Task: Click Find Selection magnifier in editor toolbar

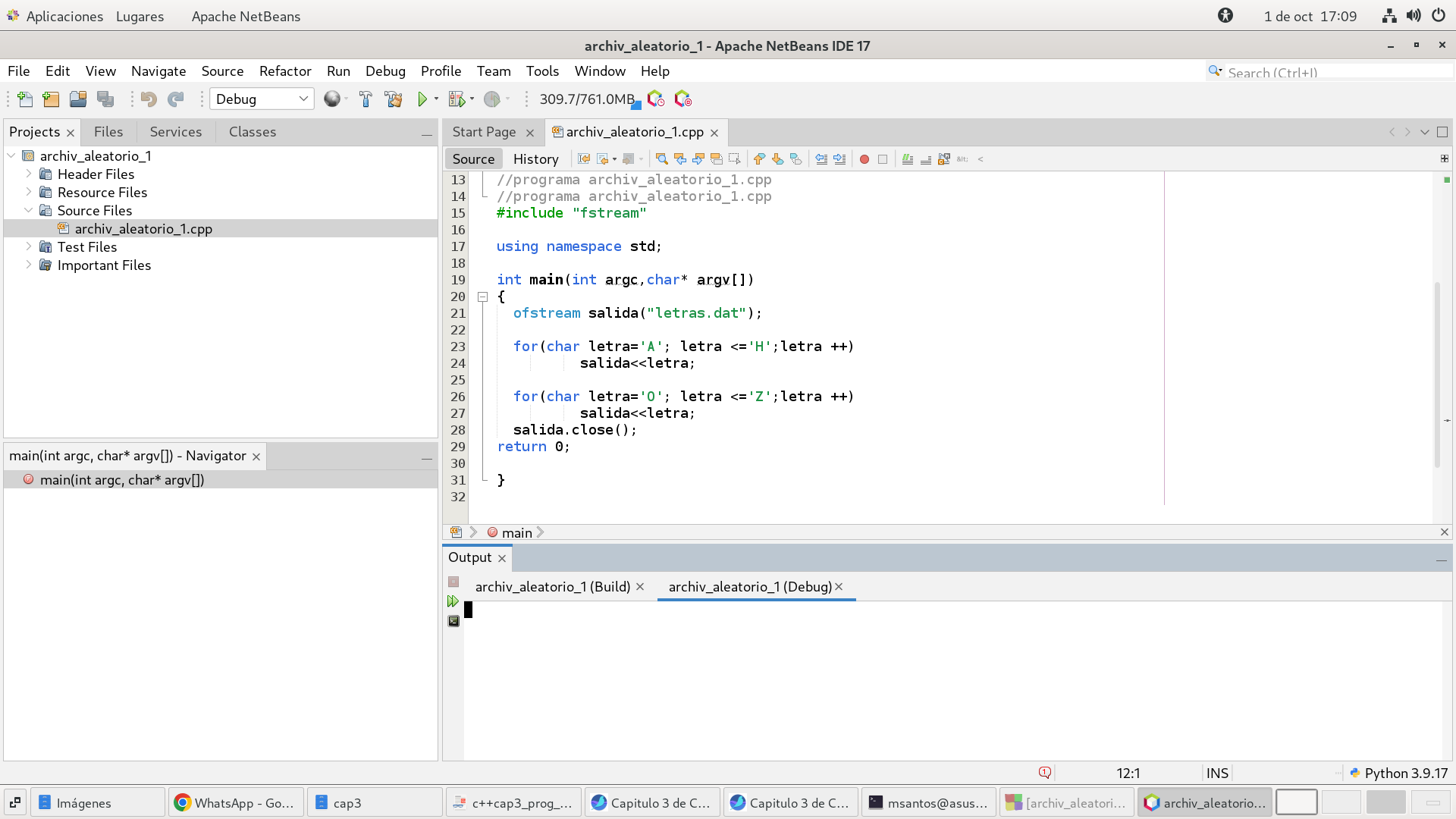Action: pos(661,159)
